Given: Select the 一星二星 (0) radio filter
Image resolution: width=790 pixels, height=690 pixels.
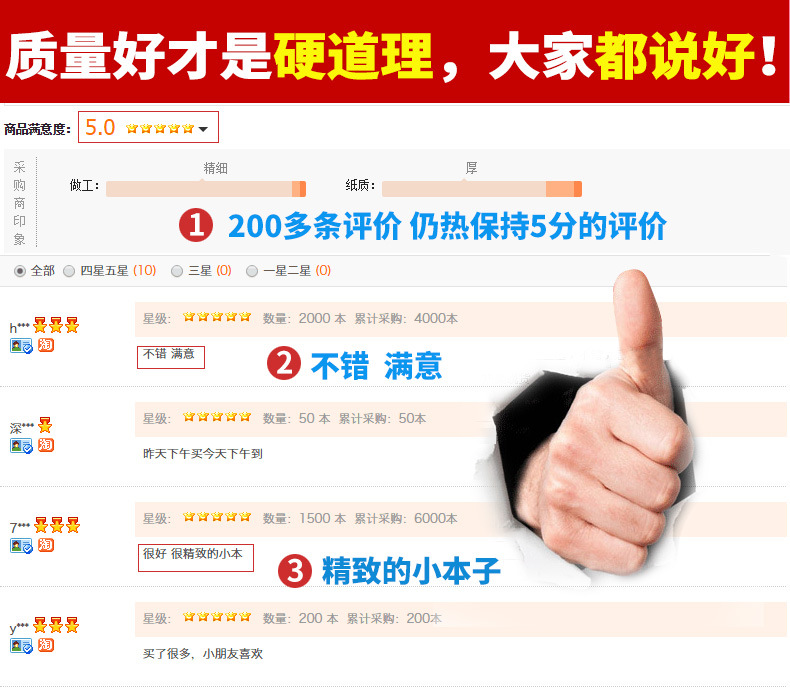Looking at the screenshot, I should coord(252,271).
